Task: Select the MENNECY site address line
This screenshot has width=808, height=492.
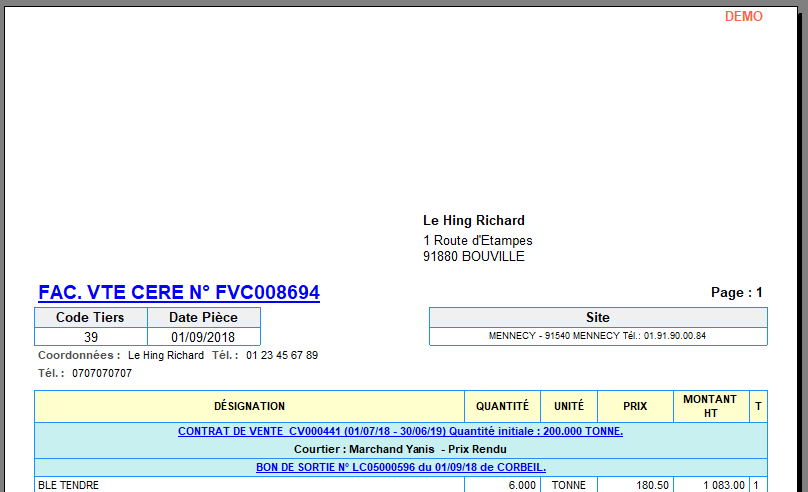Action: [x=598, y=336]
